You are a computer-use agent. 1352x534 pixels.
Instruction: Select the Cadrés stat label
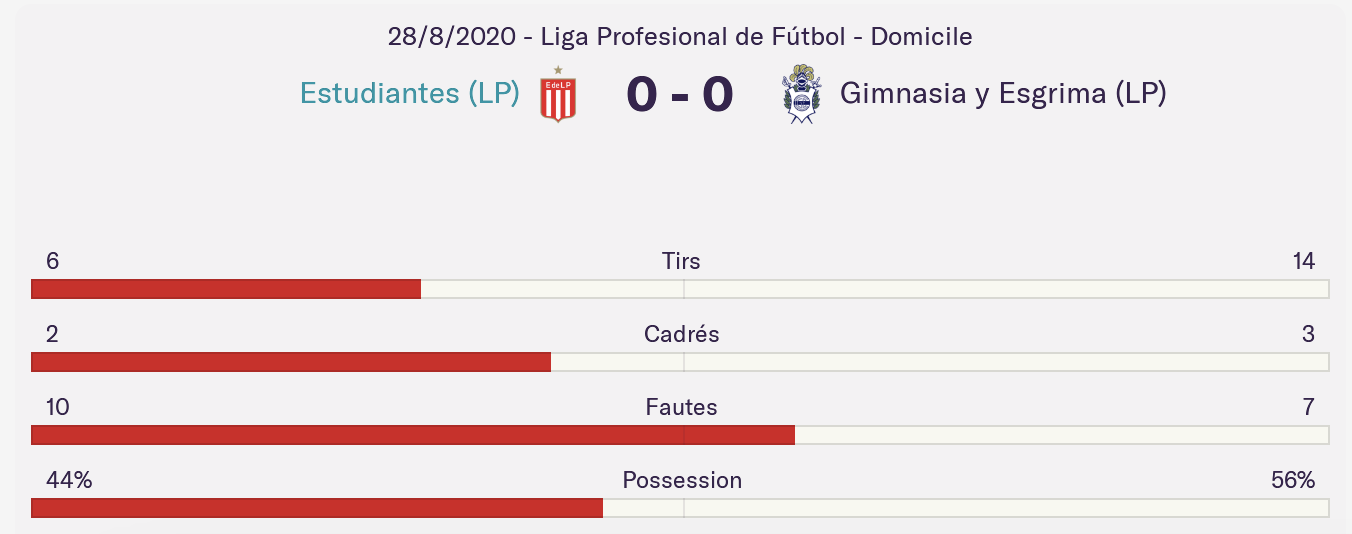681,335
